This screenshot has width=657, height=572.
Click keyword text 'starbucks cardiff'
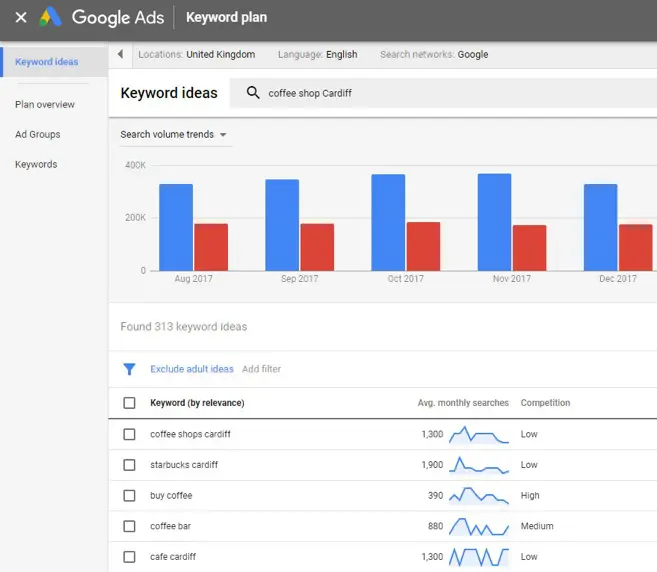(184, 465)
